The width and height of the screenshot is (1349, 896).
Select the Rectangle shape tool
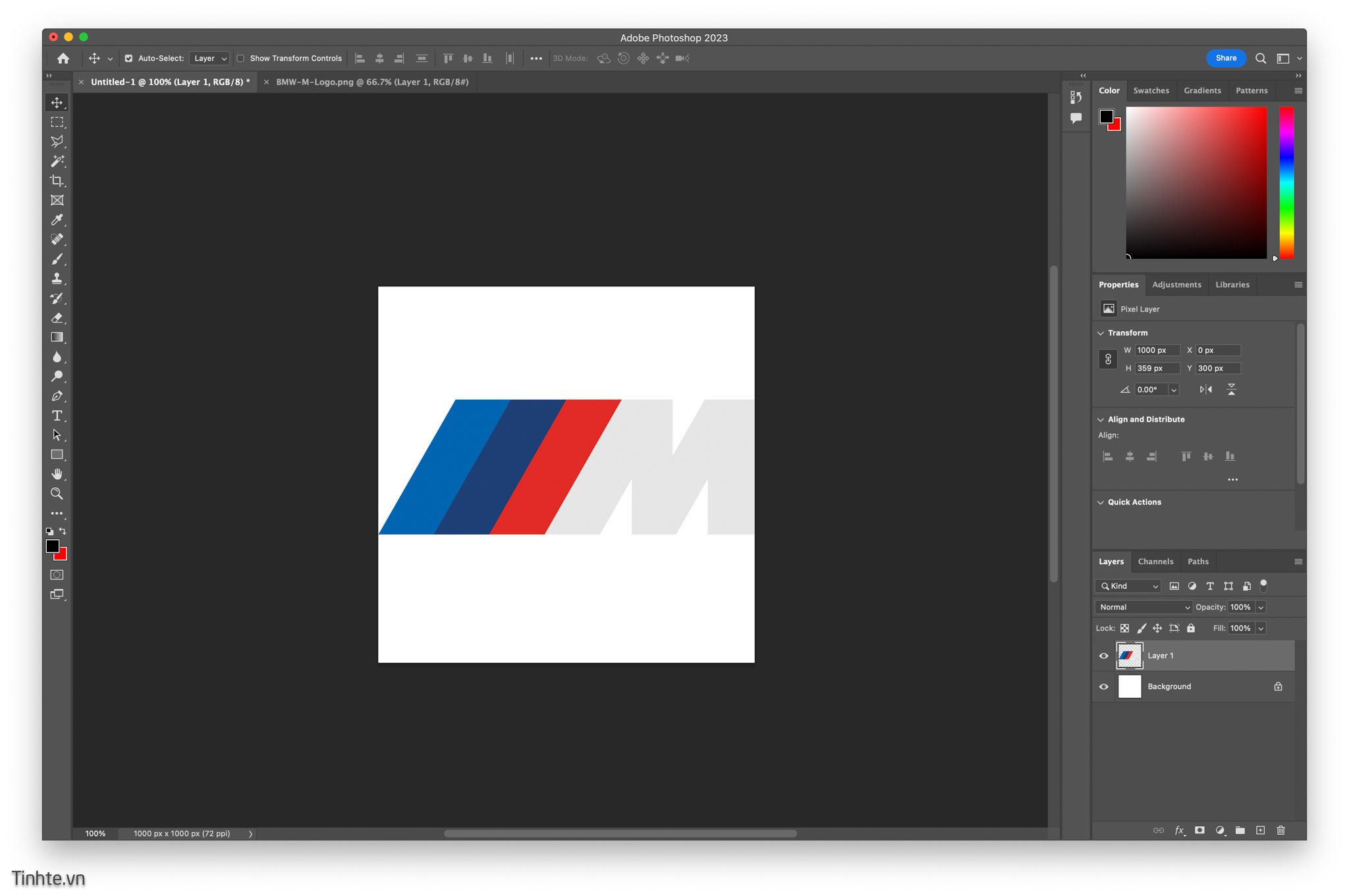pos(57,455)
